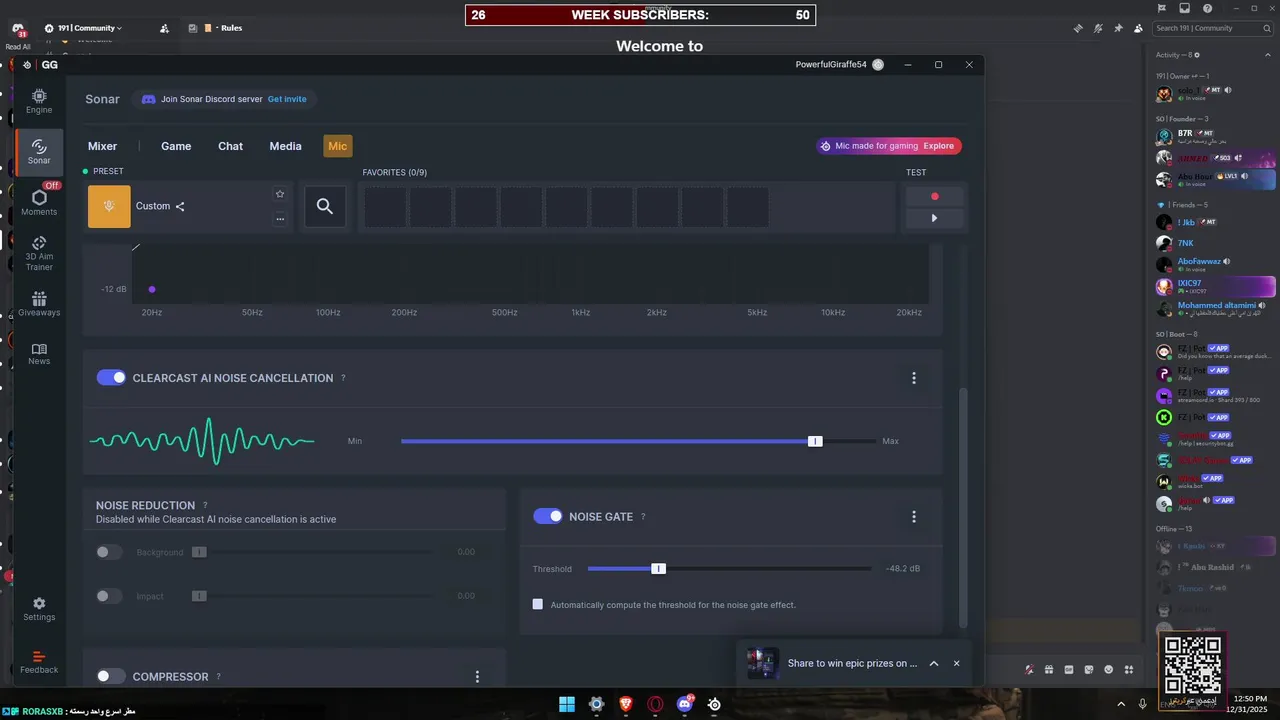Open Discord inbox icon
Viewport: 1280px width, 720px height.
coord(1185,8)
